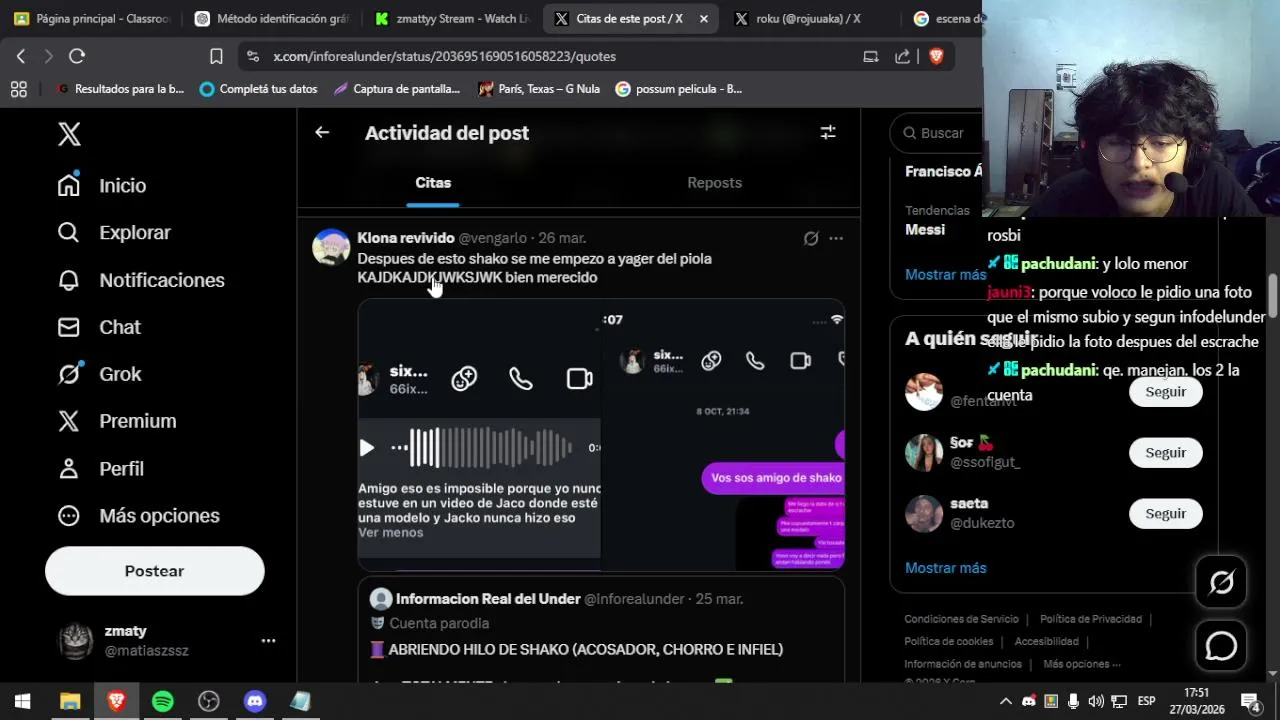This screenshot has width=1280, height=720.
Task: Open the floating messages button
Action: (1221, 646)
